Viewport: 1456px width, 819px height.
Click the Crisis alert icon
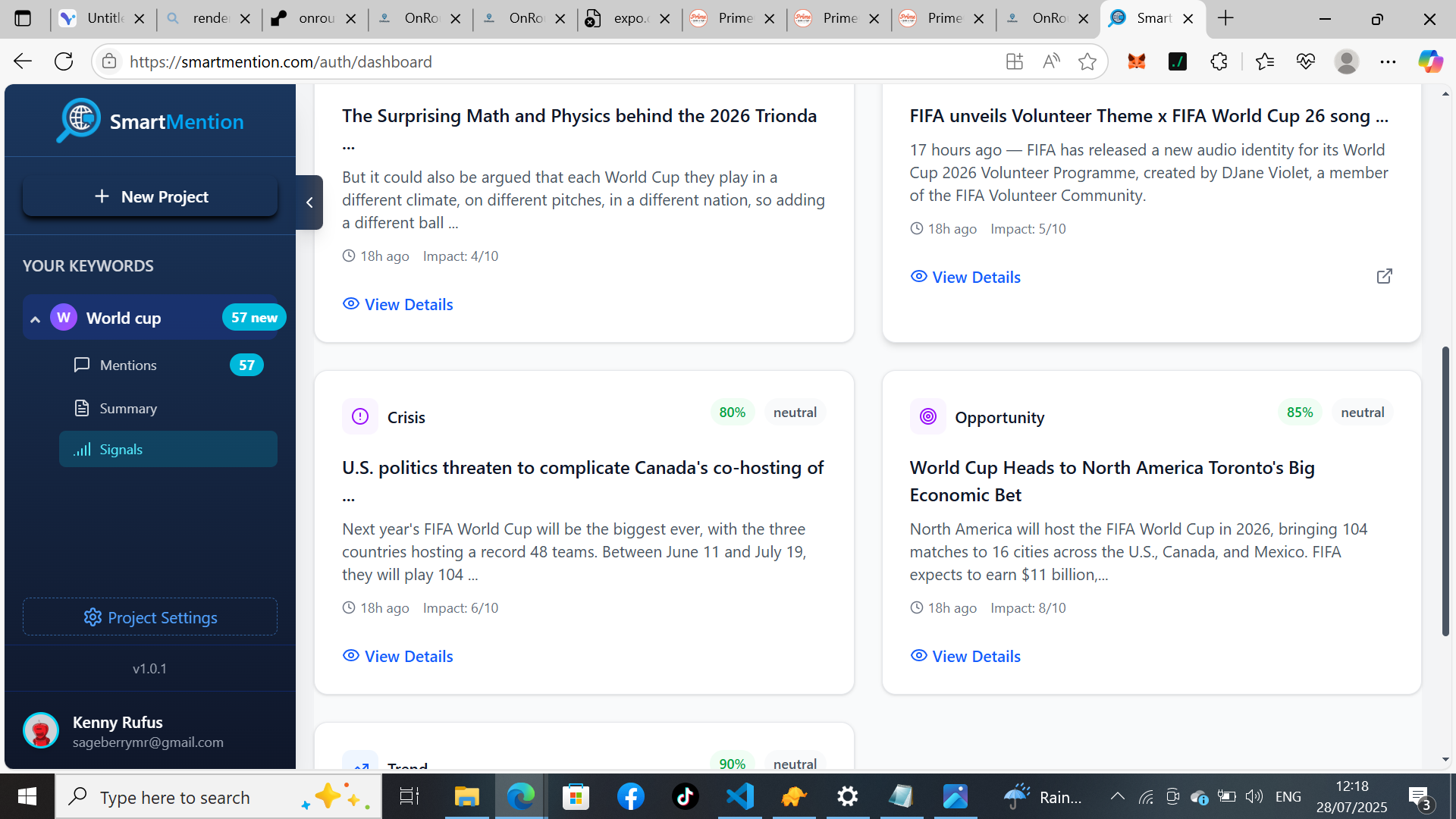[x=360, y=416]
